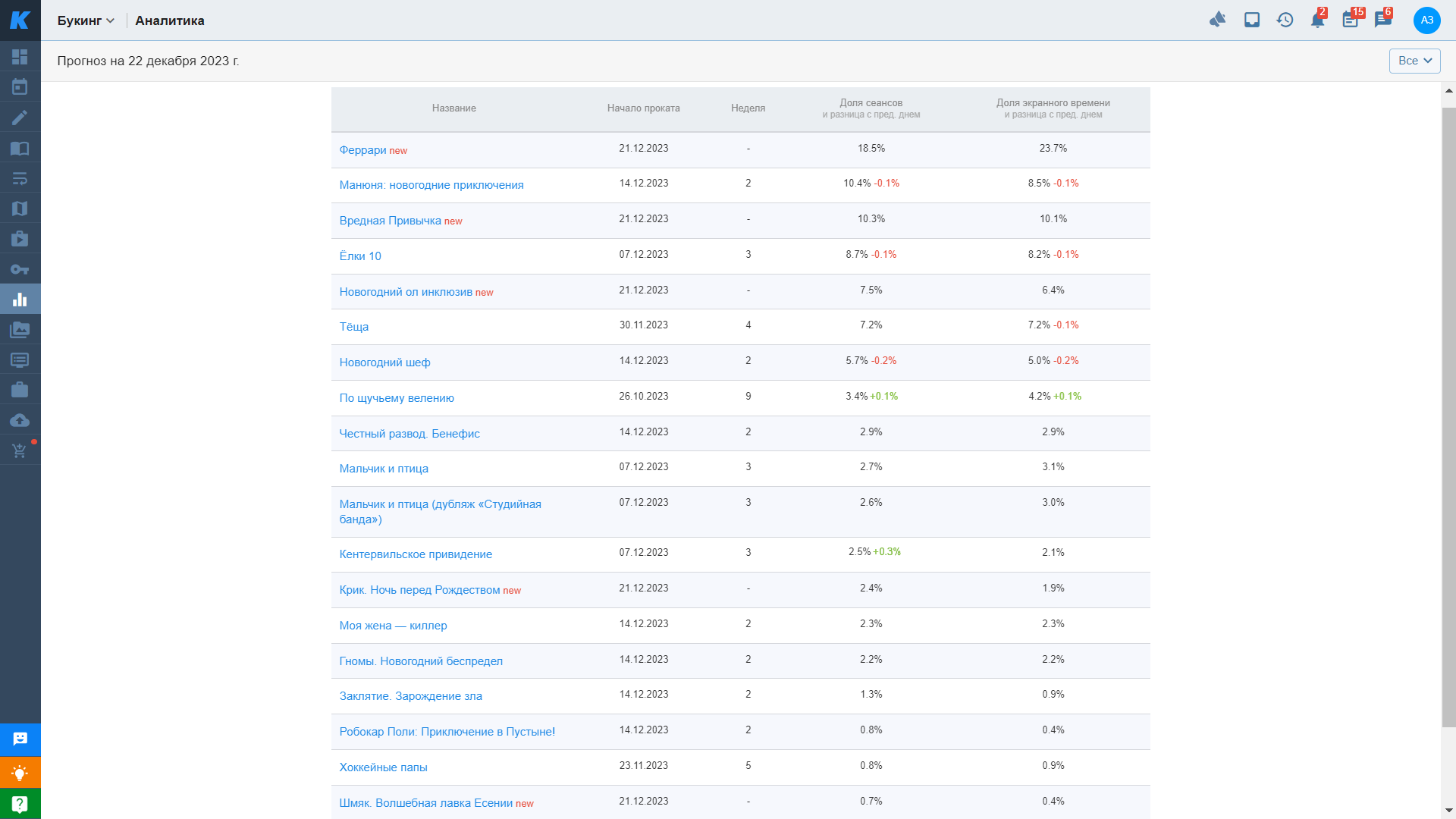
Task: Open the Феррари film link
Action: coord(362,150)
